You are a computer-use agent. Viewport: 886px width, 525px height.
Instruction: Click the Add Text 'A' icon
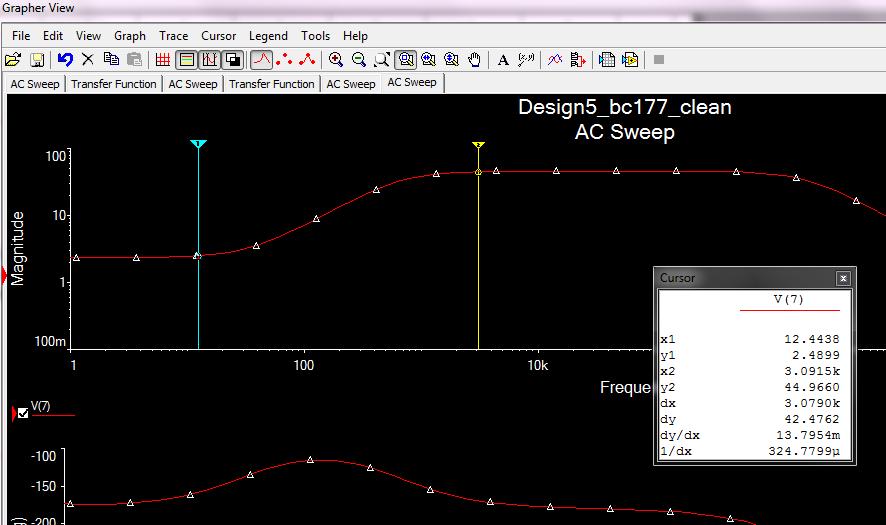(x=503, y=60)
